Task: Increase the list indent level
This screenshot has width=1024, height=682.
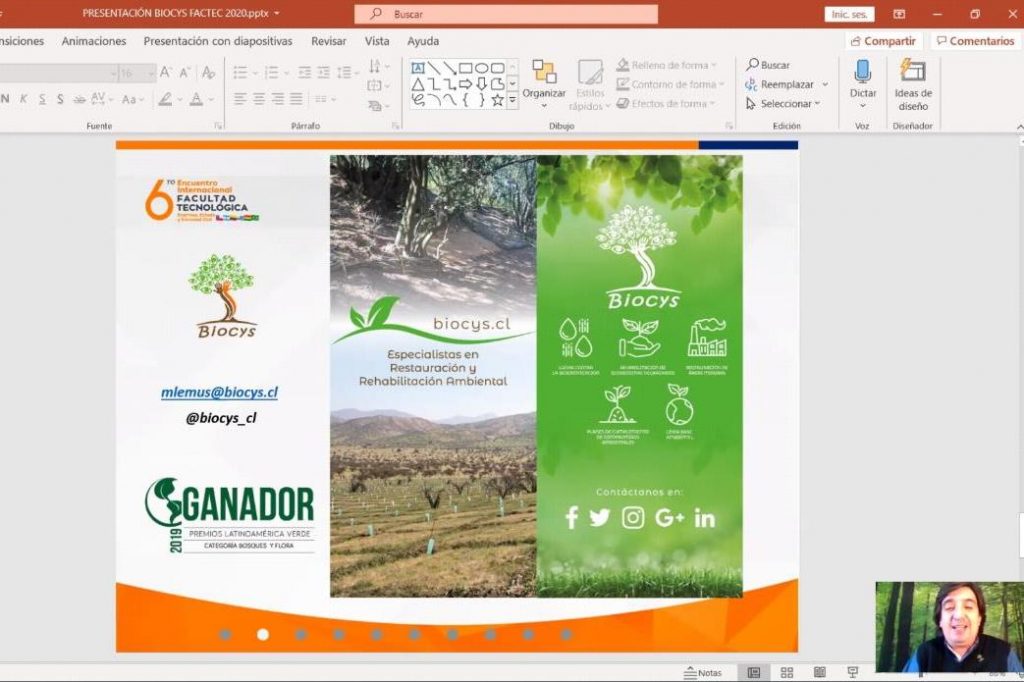Action: pos(323,73)
